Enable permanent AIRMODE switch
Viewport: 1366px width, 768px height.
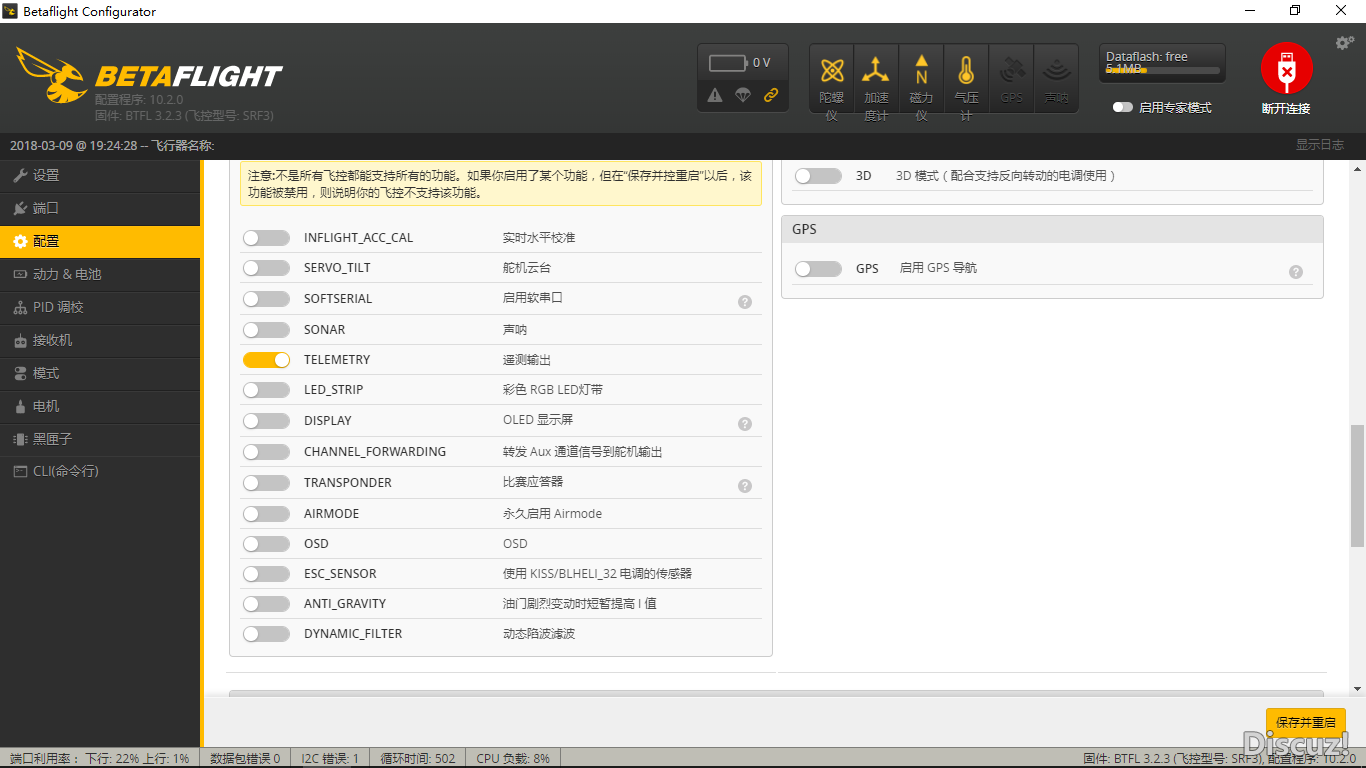point(266,514)
